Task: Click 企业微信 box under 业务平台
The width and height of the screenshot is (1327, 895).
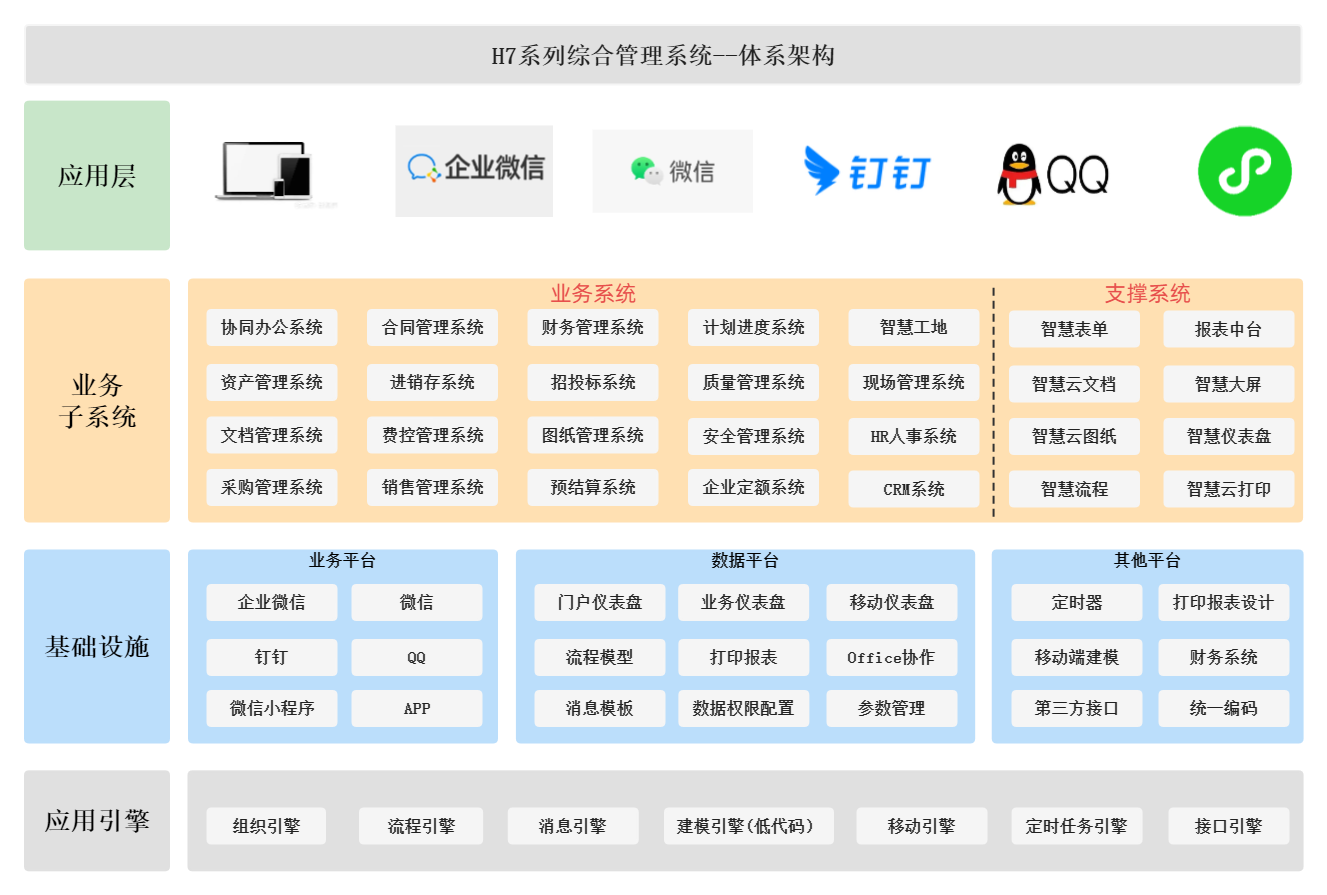Action: click(272, 603)
